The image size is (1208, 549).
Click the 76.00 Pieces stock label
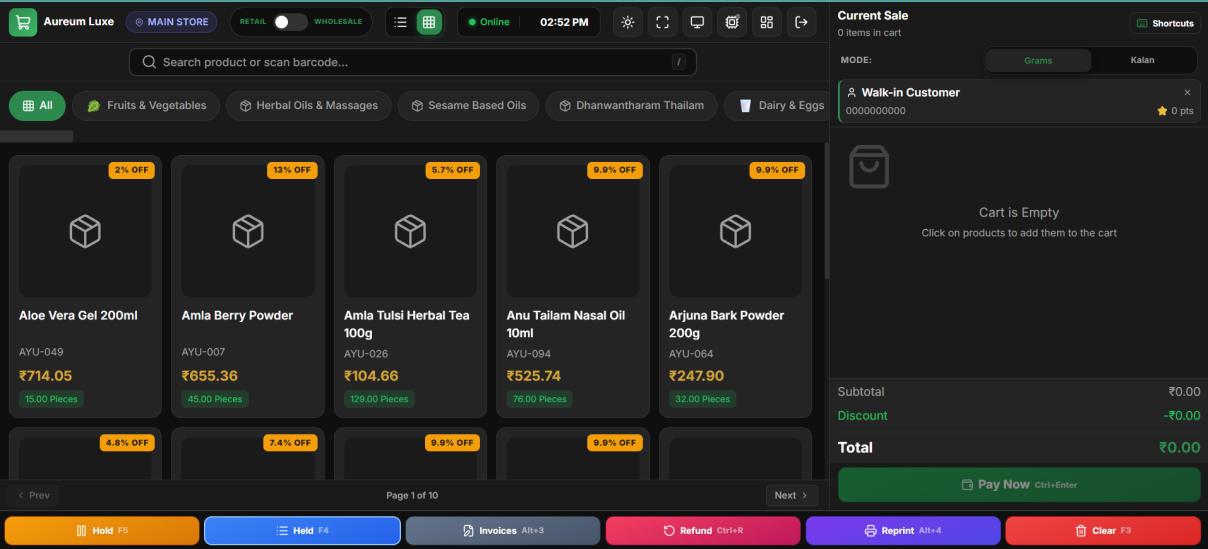540,399
